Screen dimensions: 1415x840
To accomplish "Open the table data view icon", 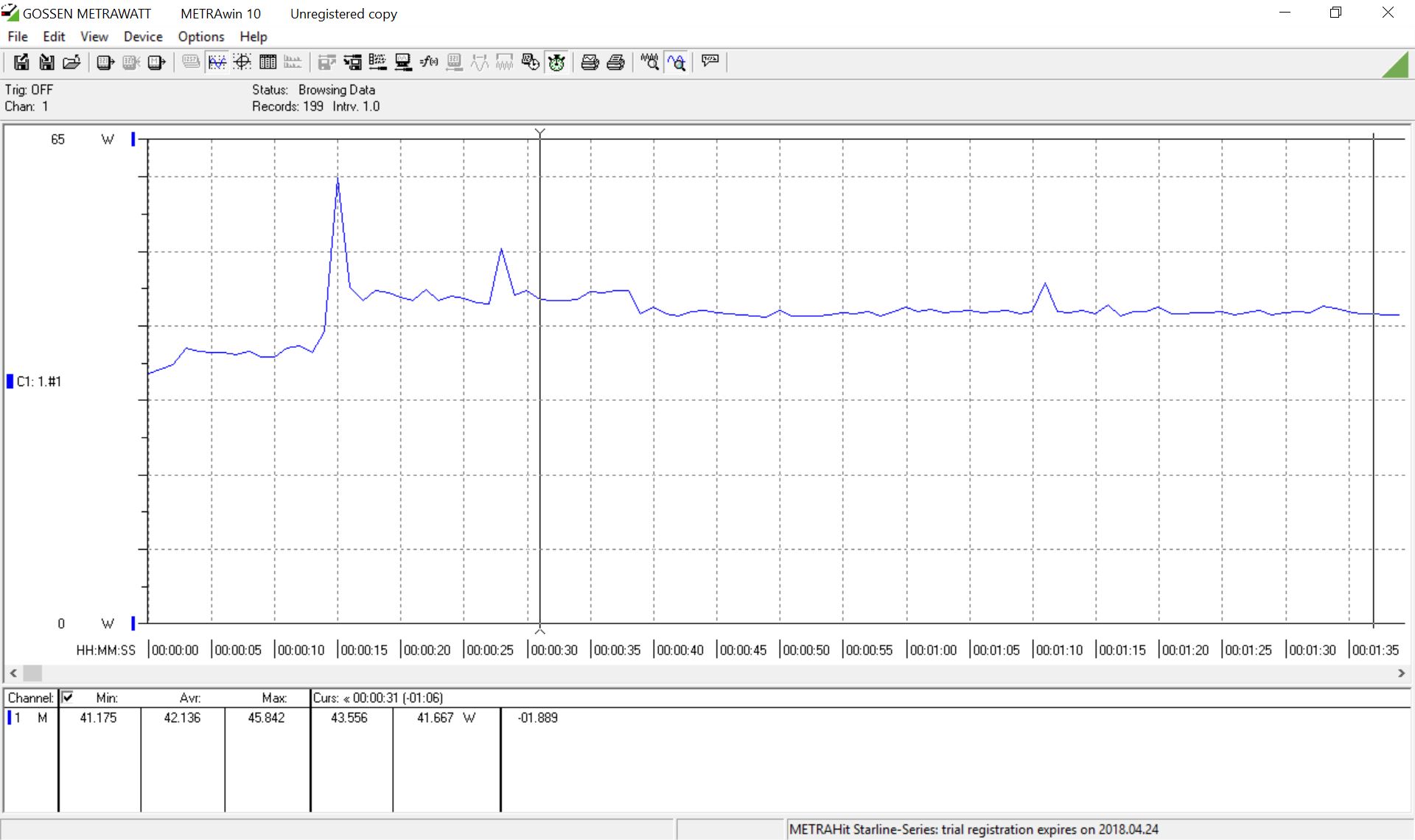I will [268, 63].
